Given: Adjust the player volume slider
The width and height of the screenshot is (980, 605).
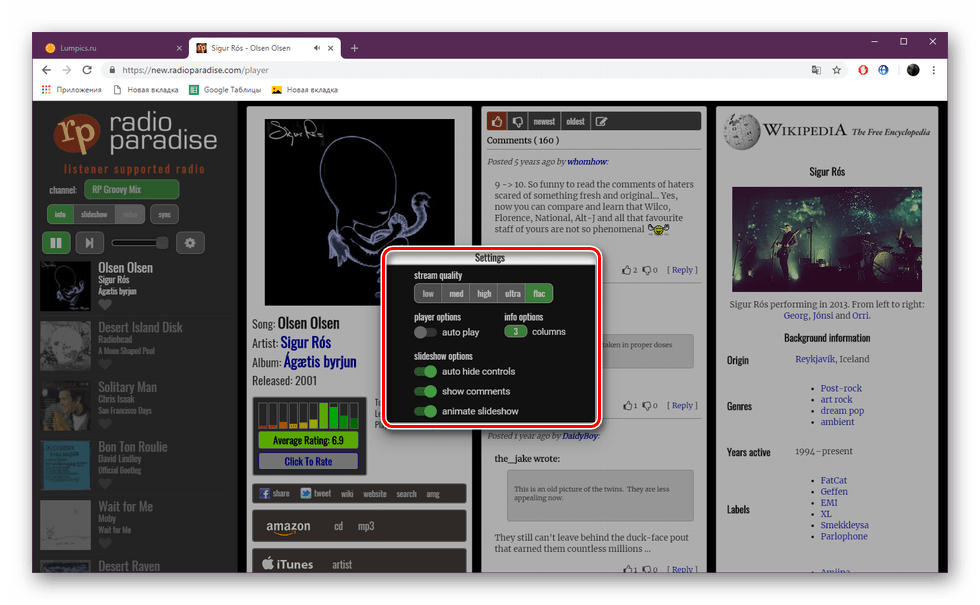Looking at the screenshot, I should point(139,242).
